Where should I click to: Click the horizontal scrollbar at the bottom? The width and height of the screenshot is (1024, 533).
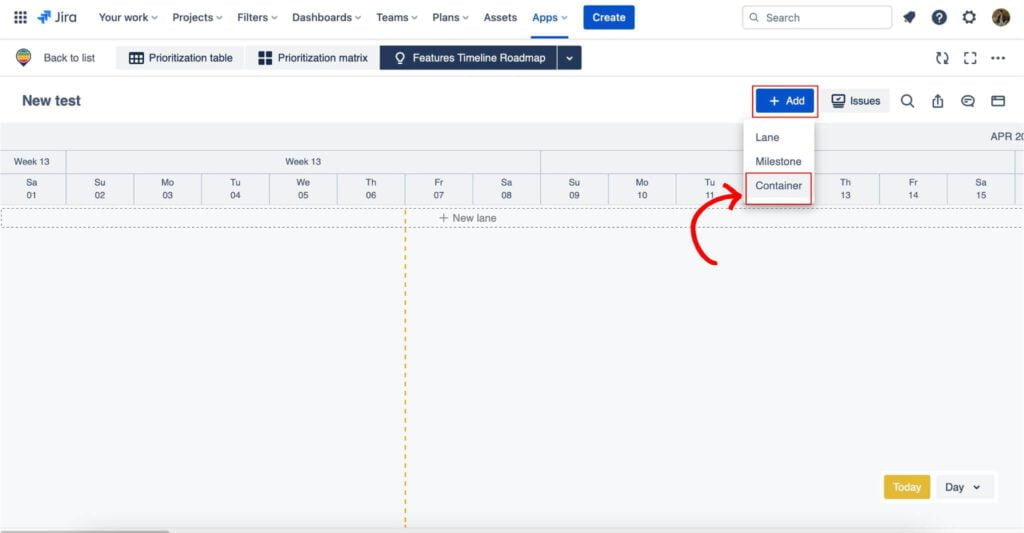[x=85, y=530]
